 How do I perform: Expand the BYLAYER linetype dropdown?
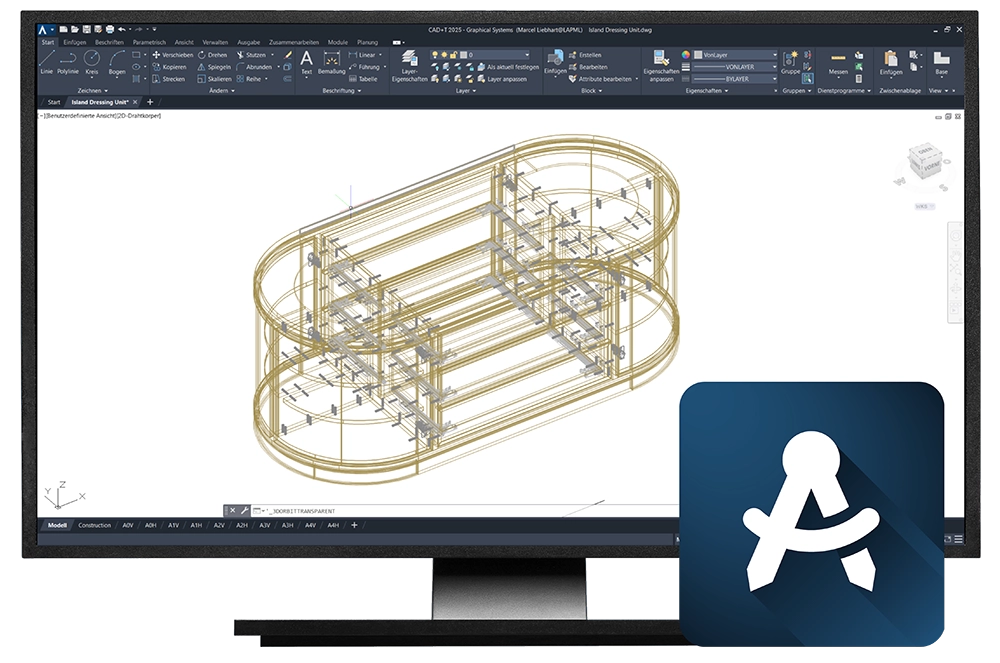(x=736, y=78)
